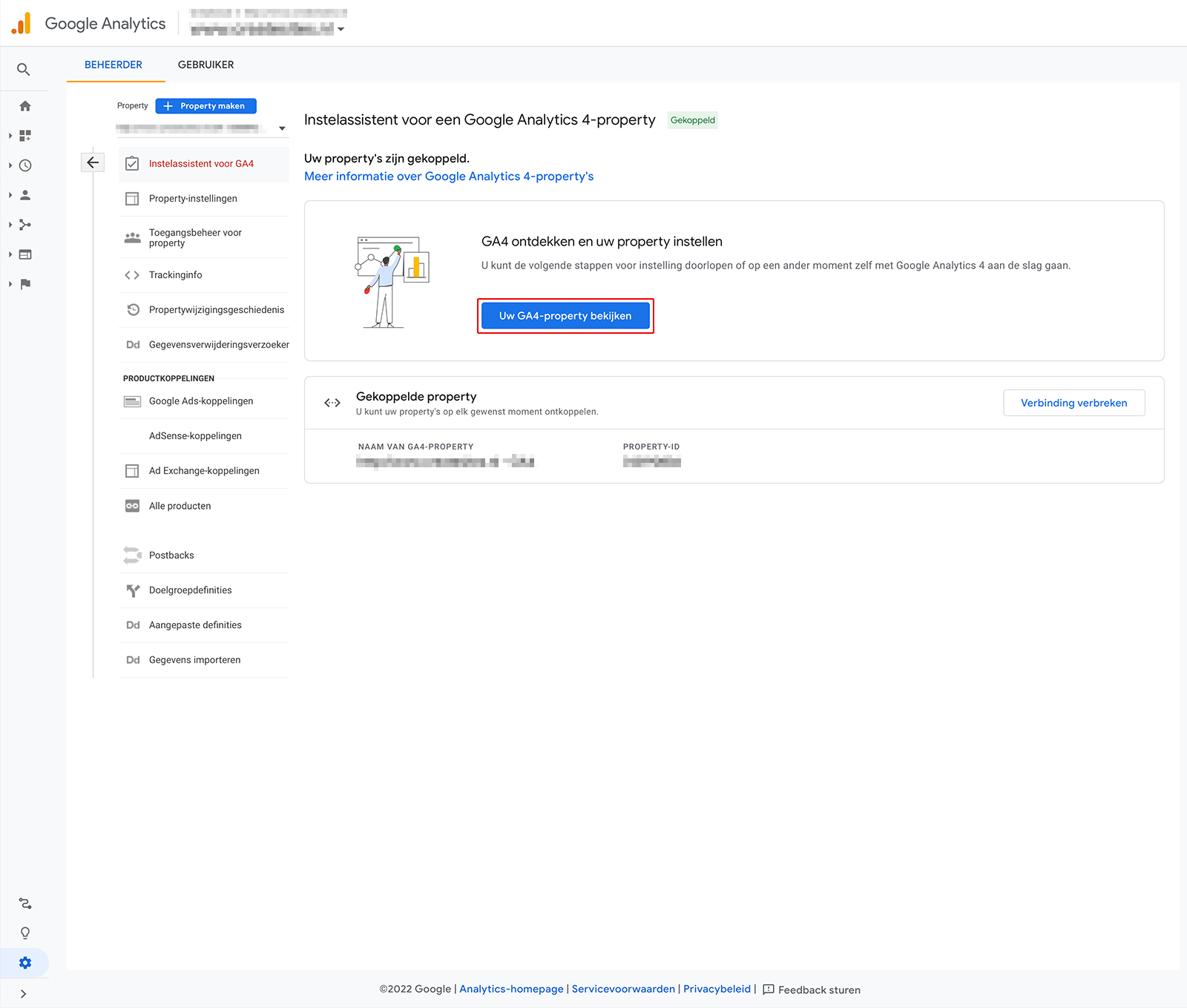Open the Conversions flag icon
This screenshot has width=1187, height=1008.
[x=25, y=284]
